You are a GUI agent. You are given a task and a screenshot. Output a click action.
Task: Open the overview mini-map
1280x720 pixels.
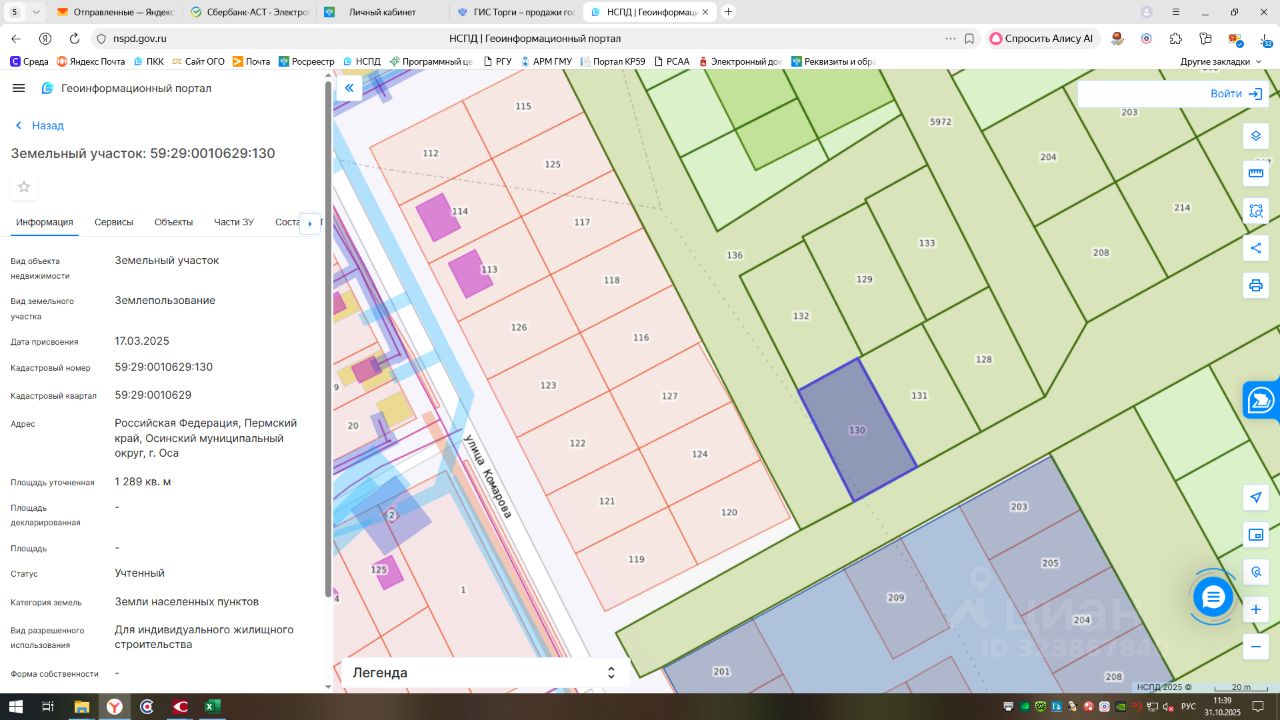click(1256, 535)
